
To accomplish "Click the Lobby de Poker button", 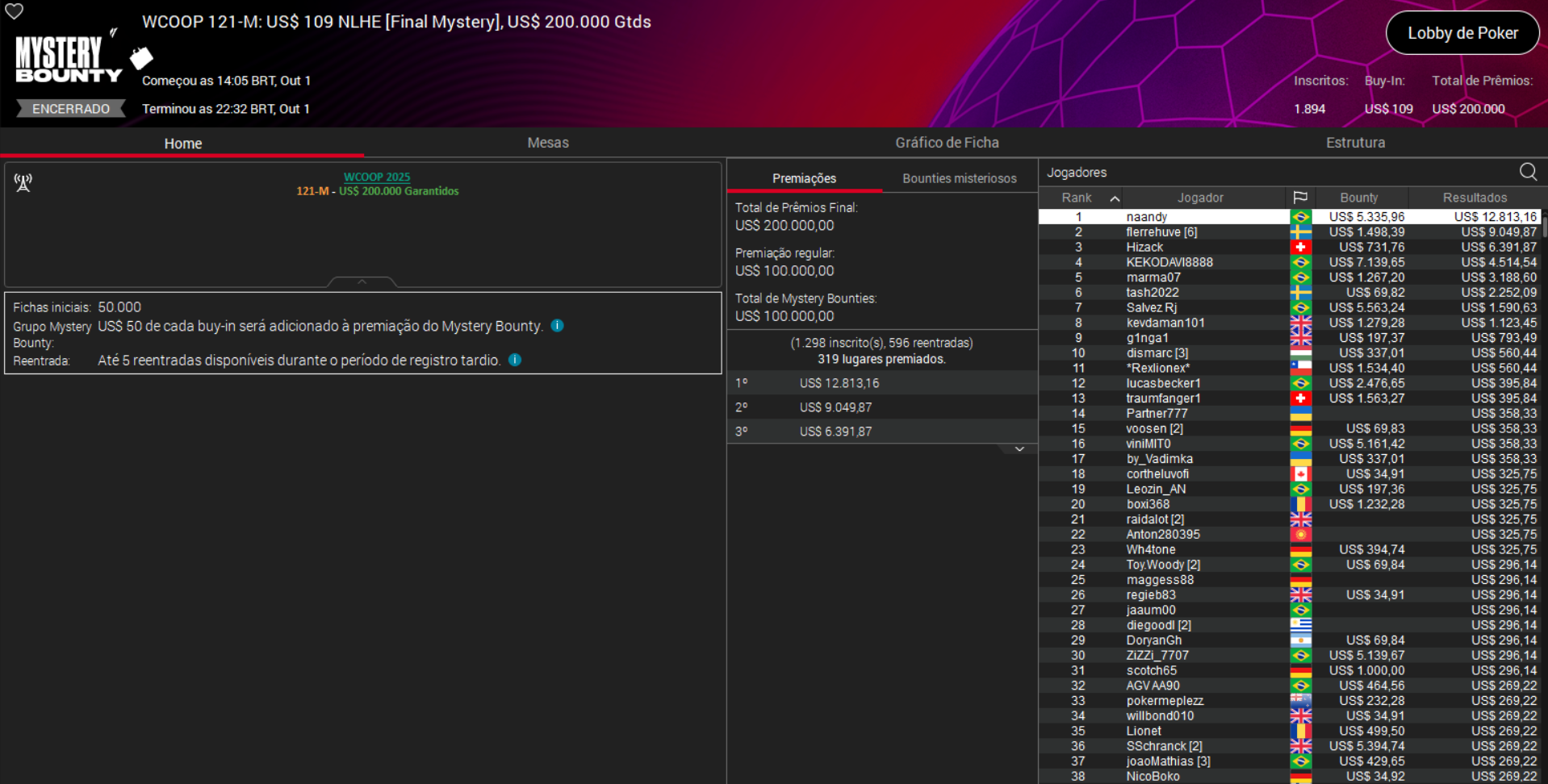I will pos(1462,33).
